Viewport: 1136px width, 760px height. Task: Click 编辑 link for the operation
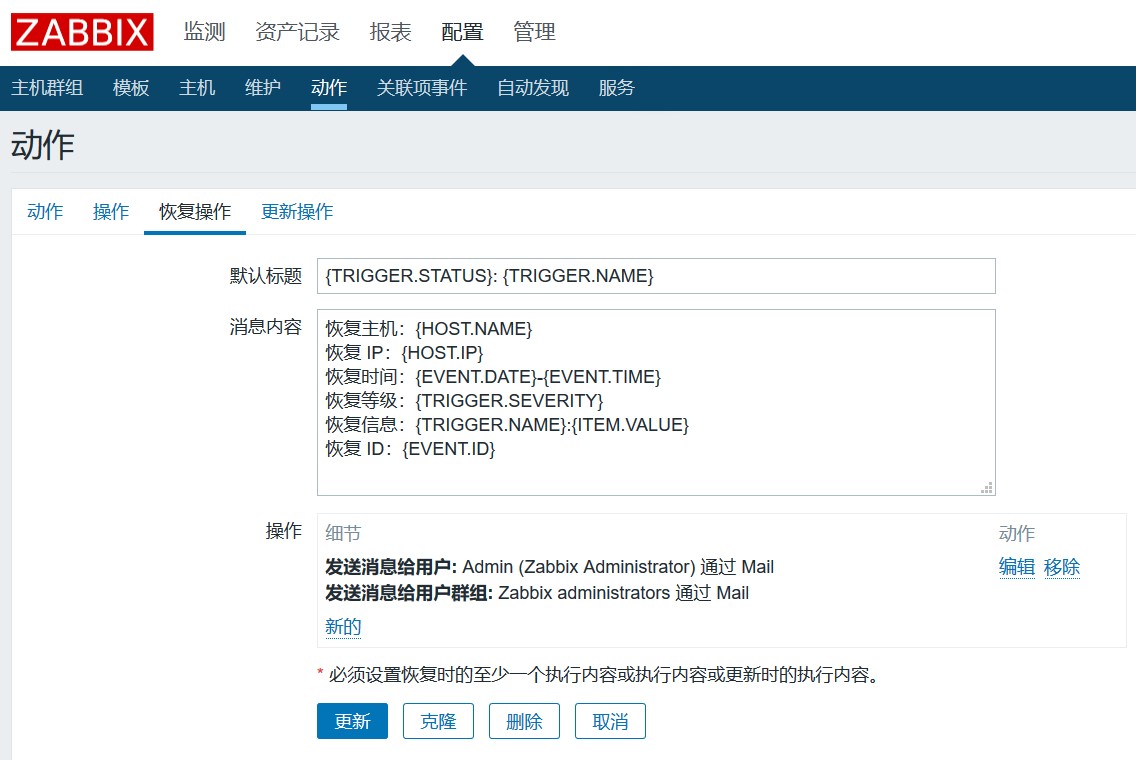[1017, 567]
